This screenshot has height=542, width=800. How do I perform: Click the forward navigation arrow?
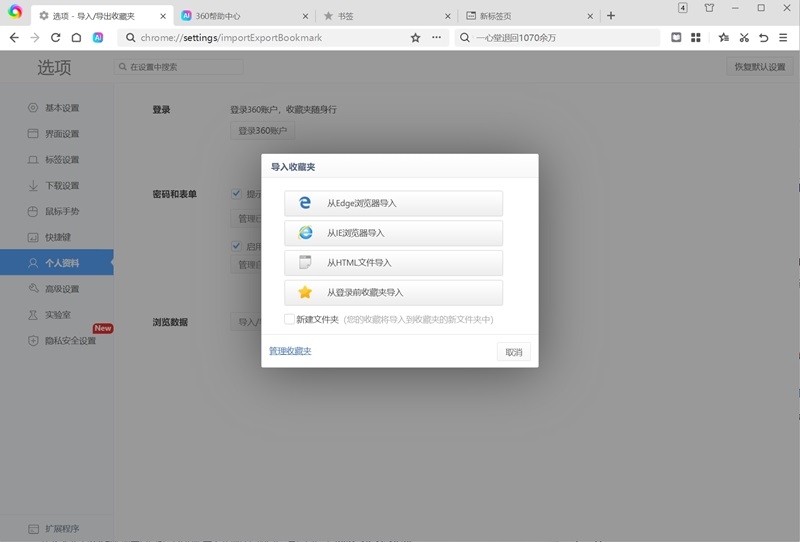click(x=35, y=37)
